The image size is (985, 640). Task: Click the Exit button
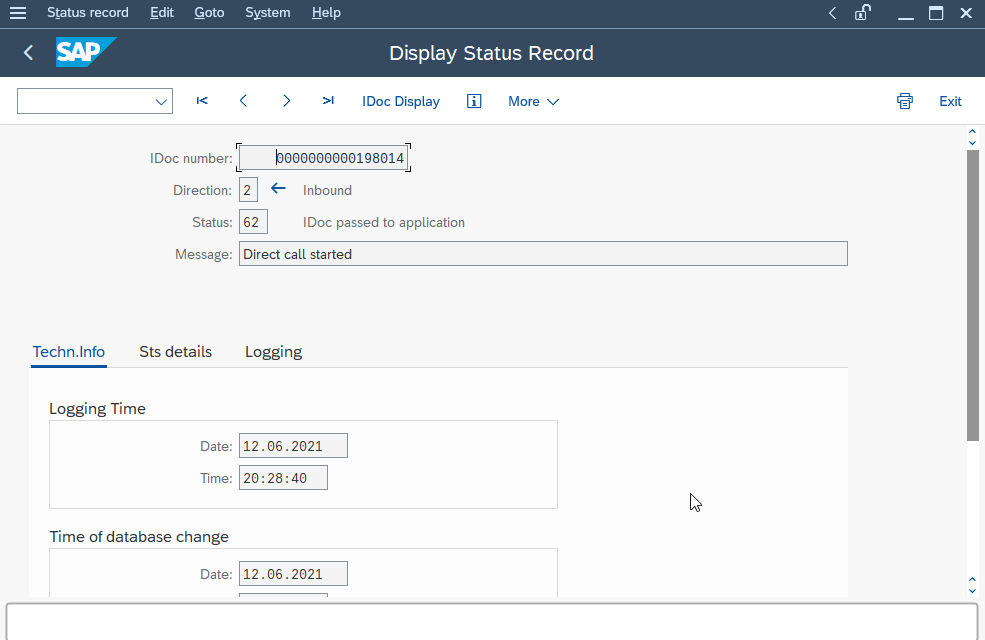coord(950,102)
